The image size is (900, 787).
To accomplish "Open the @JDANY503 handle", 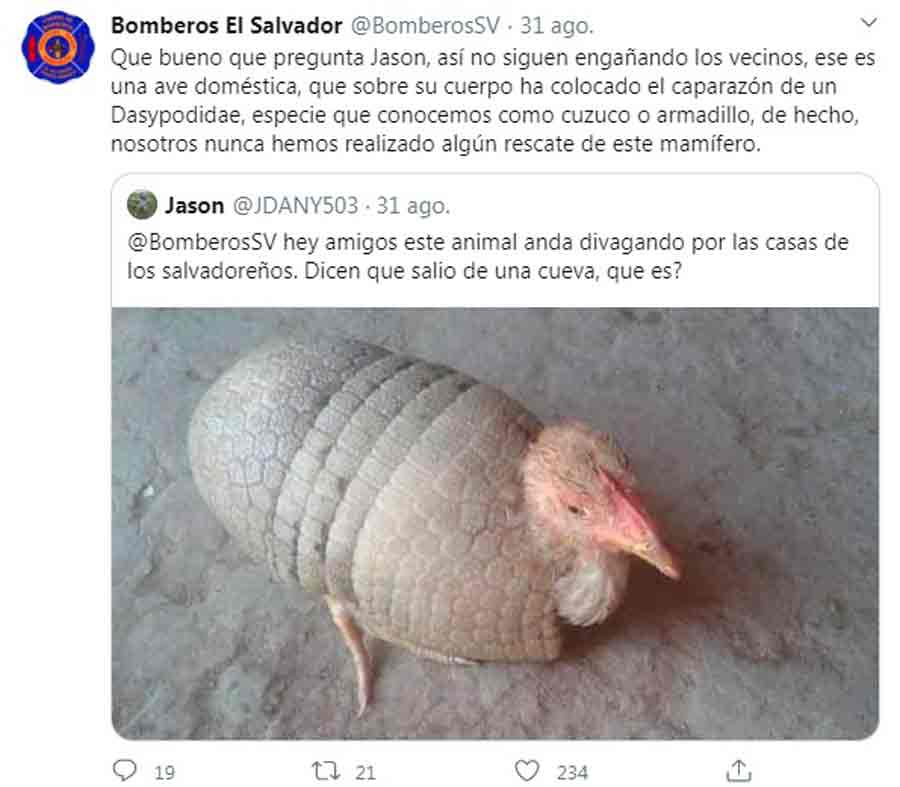I will point(295,206).
